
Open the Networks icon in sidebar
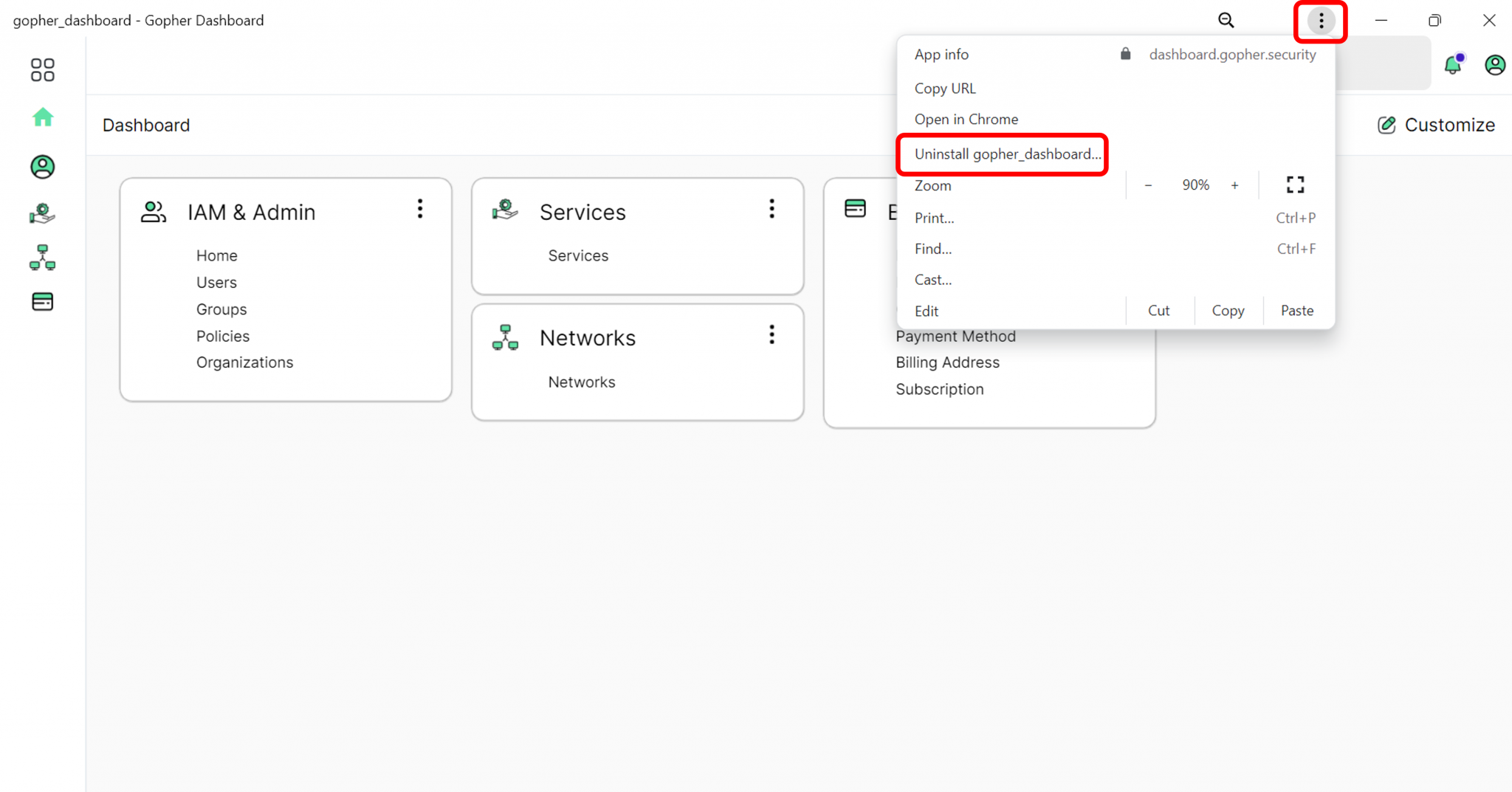click(x=42, y=258)
